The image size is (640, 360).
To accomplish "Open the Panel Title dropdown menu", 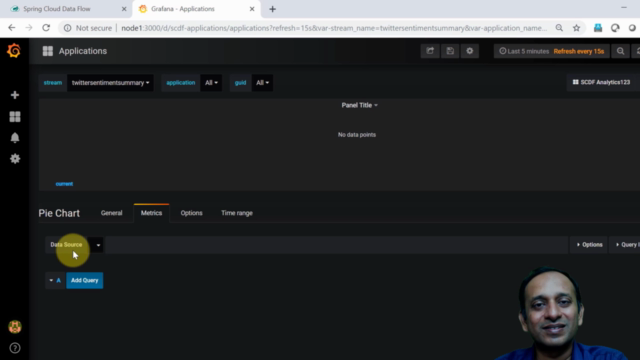I will [359, 105].
